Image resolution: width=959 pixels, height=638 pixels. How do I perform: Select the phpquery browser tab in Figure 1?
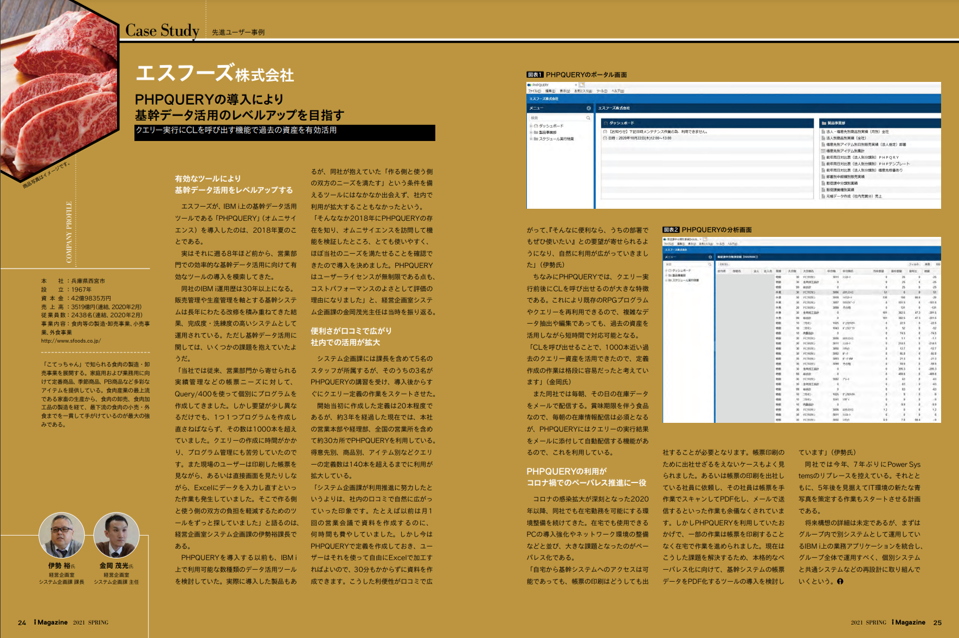click(x=552, y=85)
